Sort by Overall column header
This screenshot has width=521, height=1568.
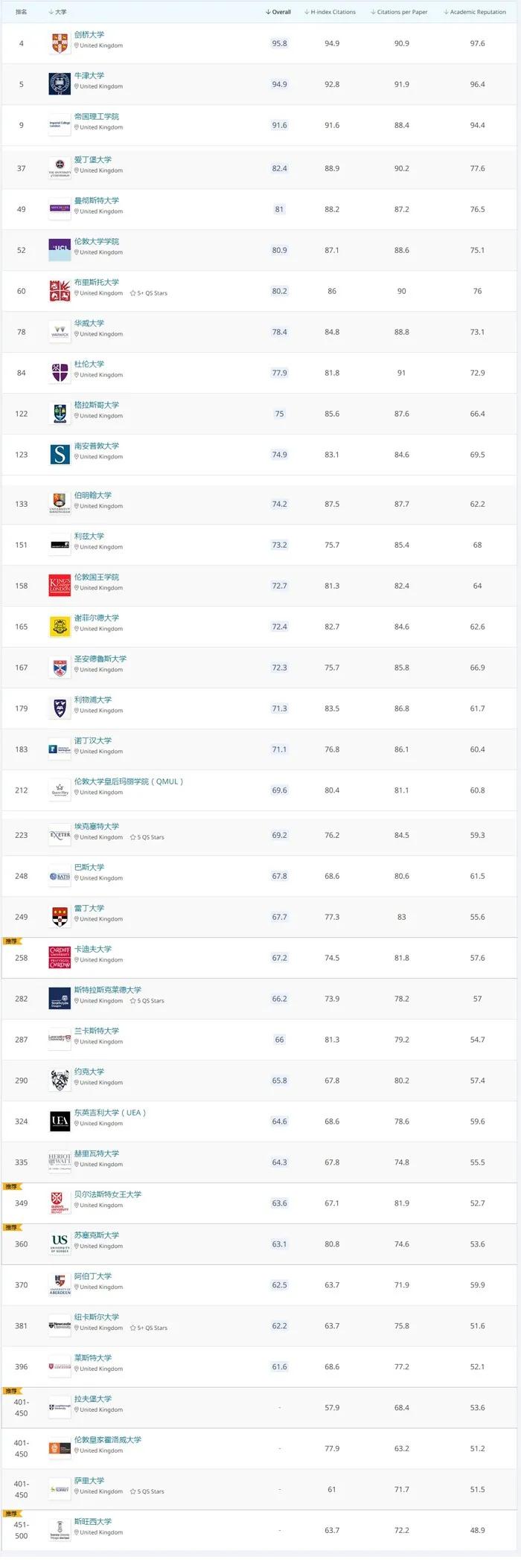tap(278, 12)
